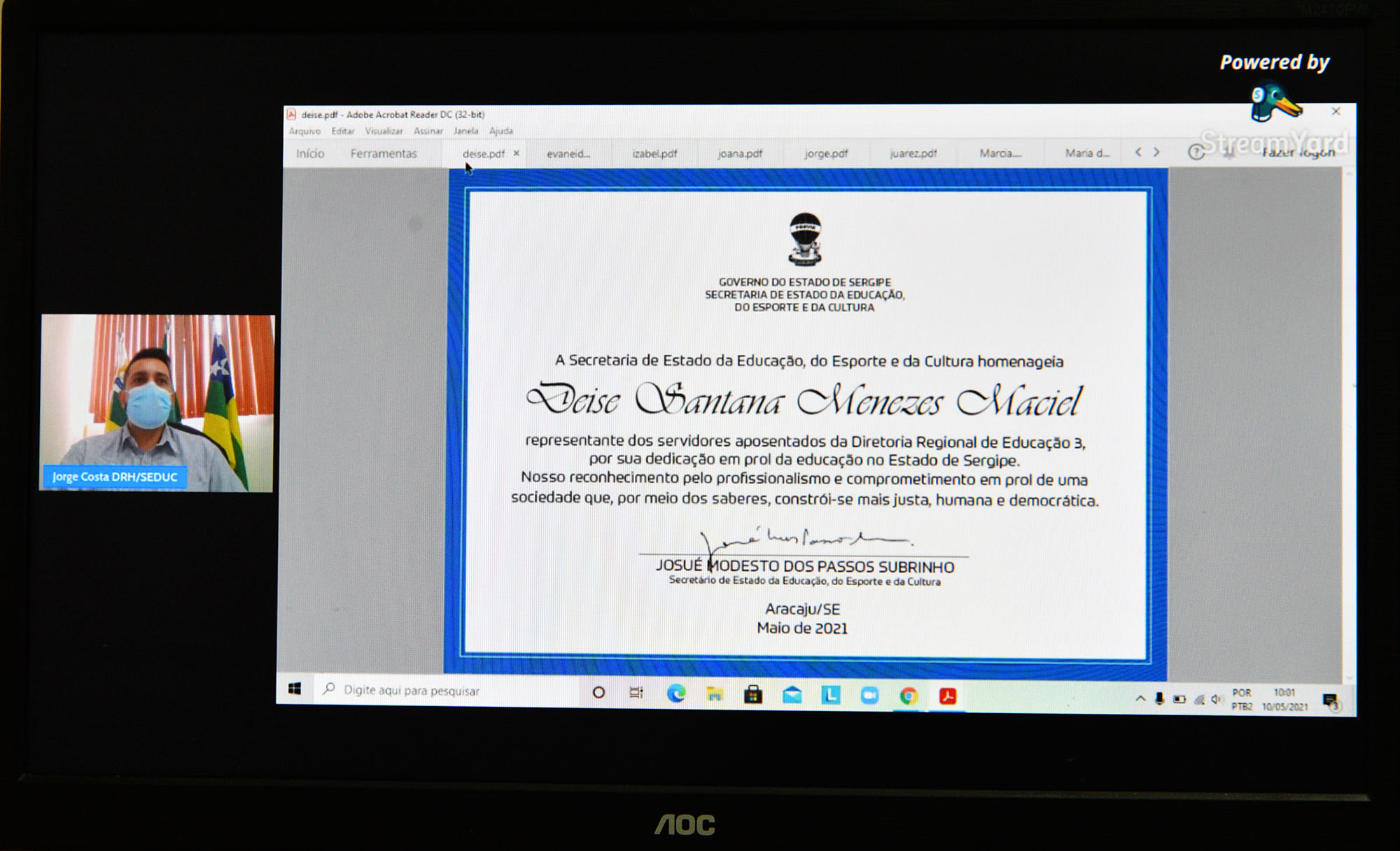Switch to the jorge.pdf tab

[826, 153]
